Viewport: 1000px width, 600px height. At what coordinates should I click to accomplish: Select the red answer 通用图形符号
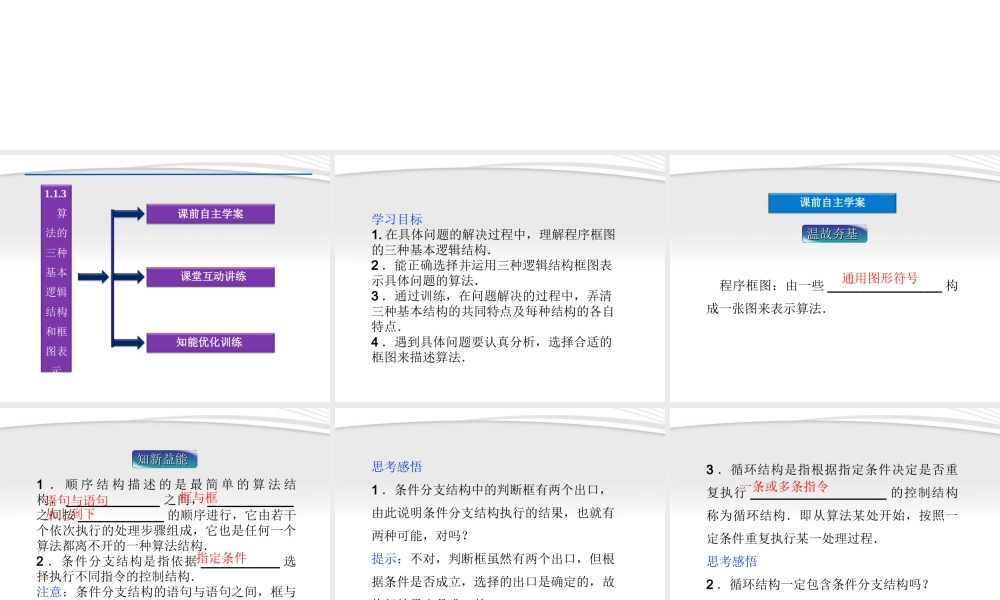pos(879,278)
